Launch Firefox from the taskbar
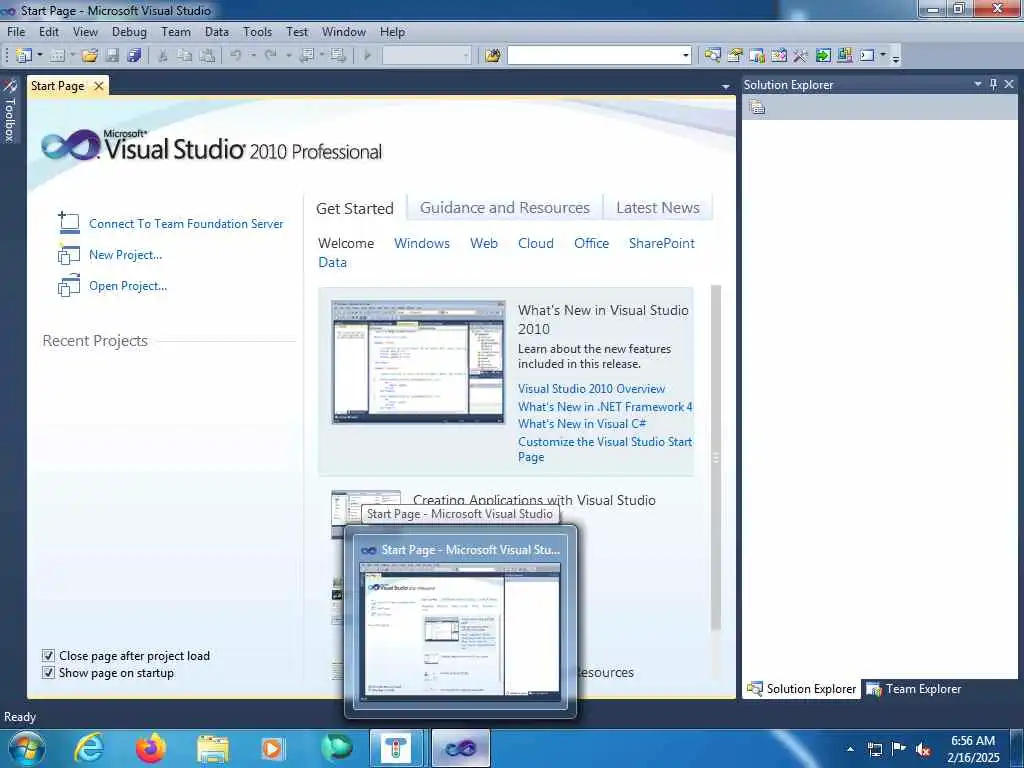 click(x=151, y=748)
